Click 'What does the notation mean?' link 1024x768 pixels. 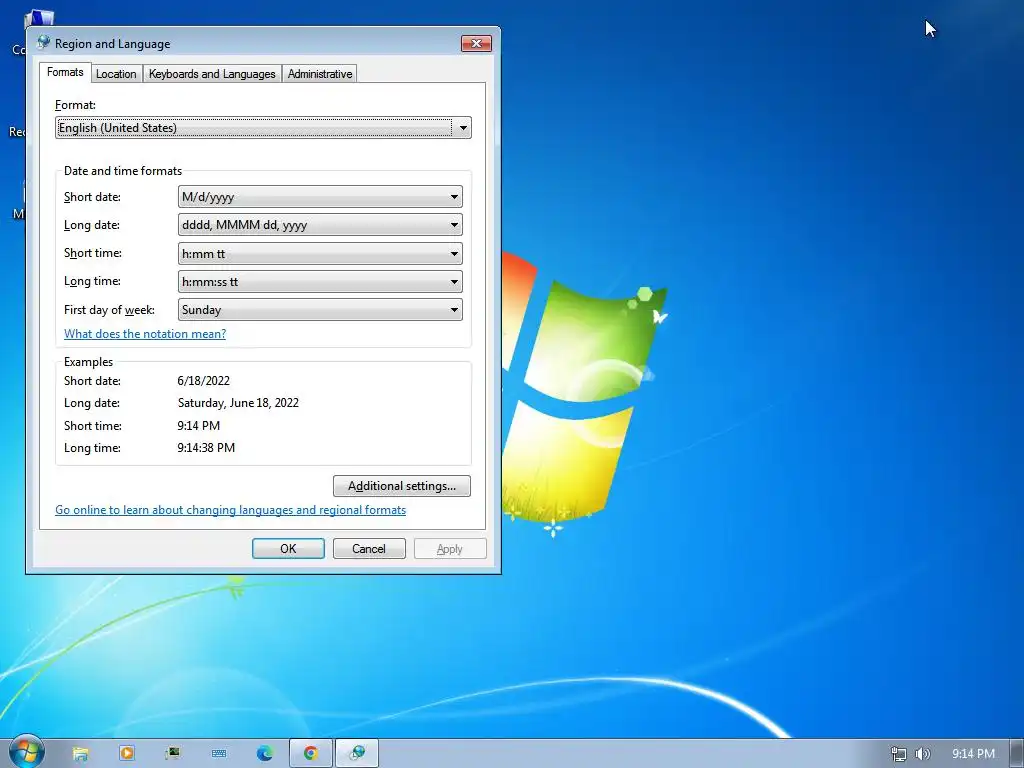tap(145, 334)
